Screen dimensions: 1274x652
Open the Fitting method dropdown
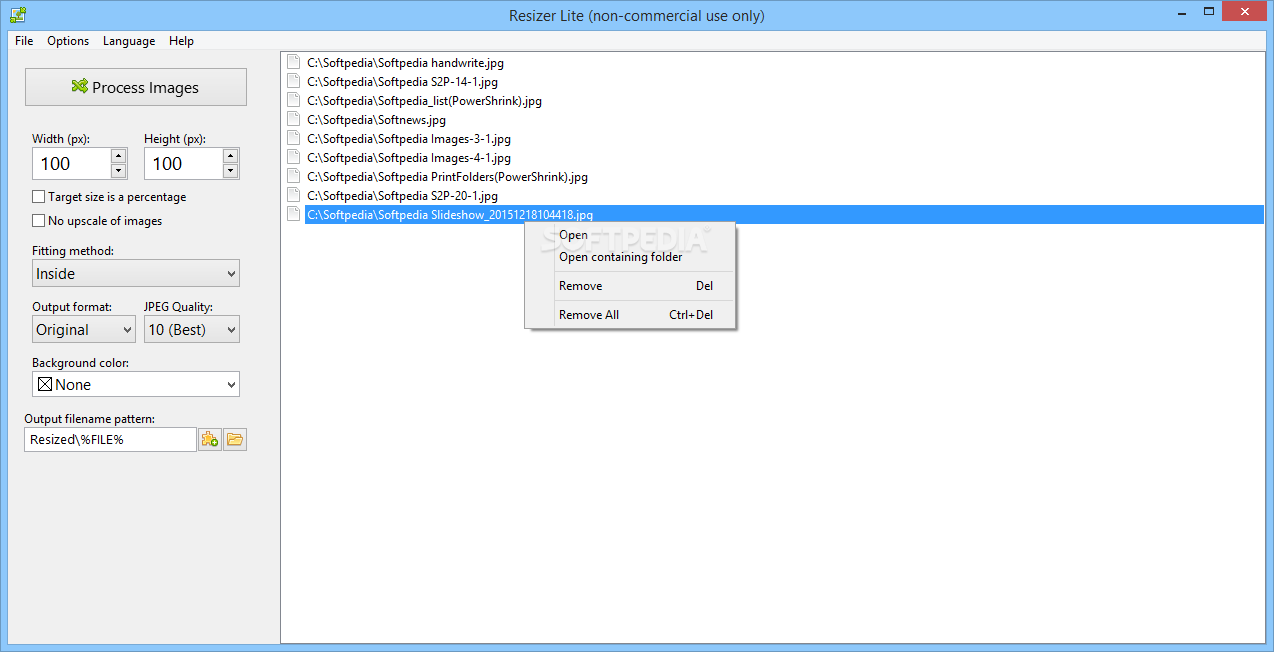pos(136,273)
